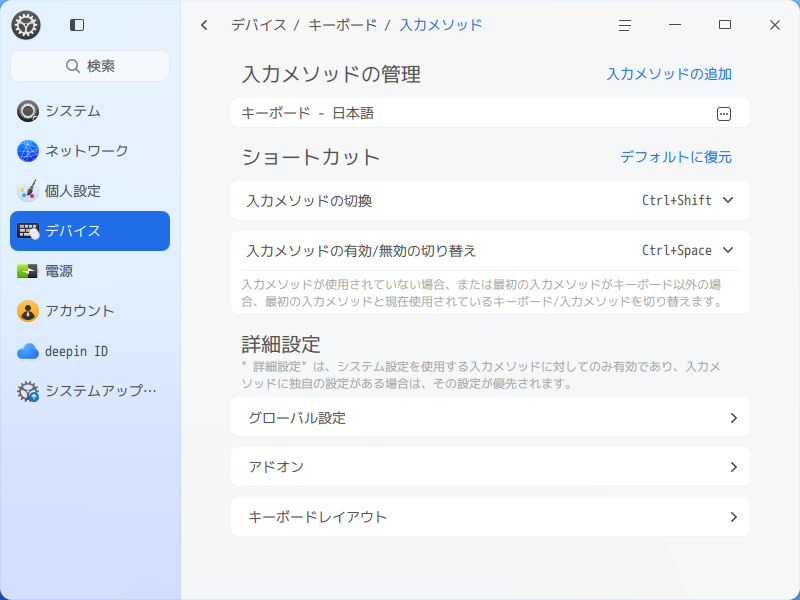This screenshot has width=800, height=600.
Task: Select システム in the sidebar
Action: [x=90, y=111]
